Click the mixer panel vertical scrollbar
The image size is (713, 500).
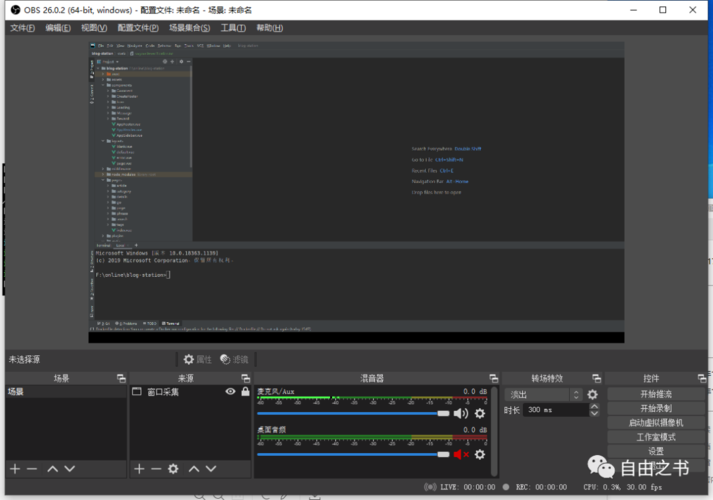pos(494,431)
